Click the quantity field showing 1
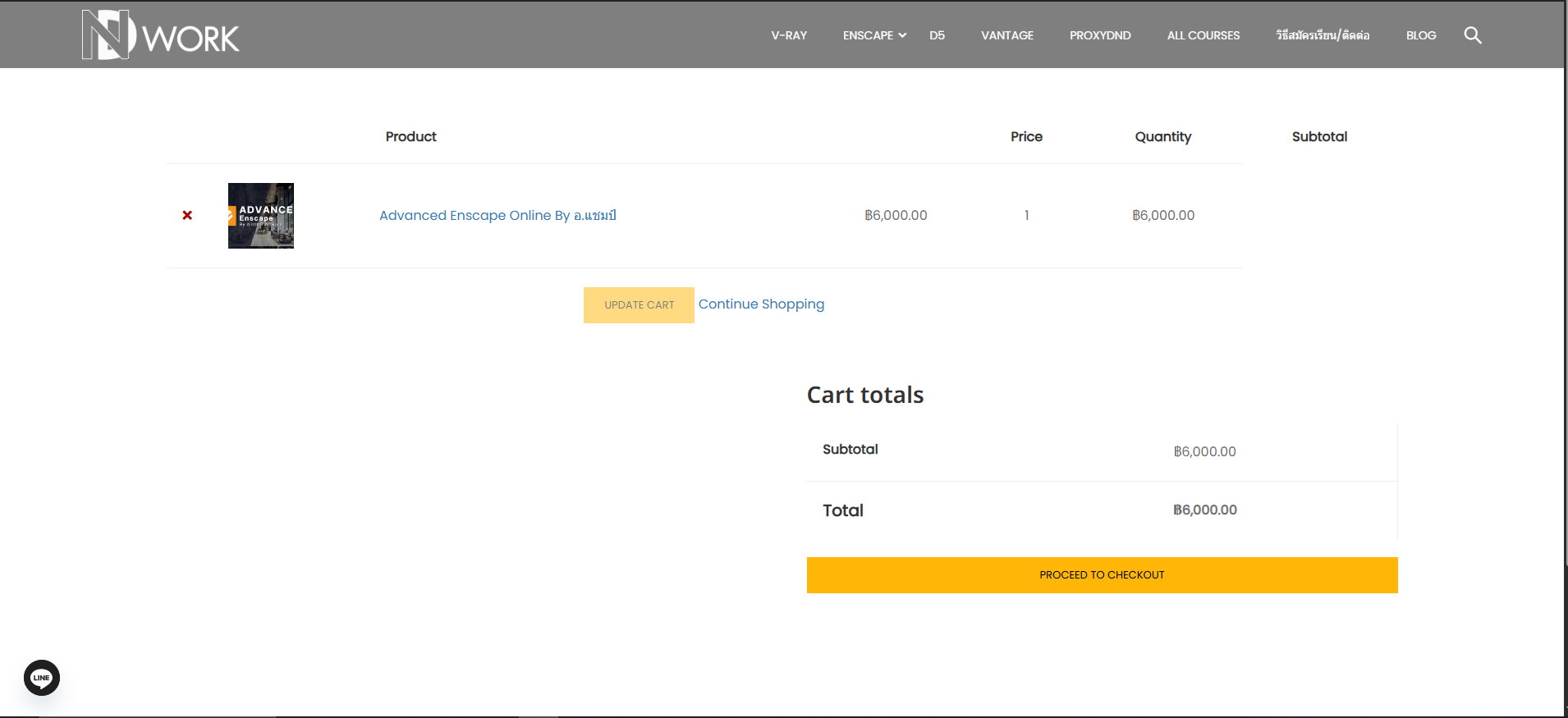This screenshot has height=718, width=1568. pyautogui.click(x=1026, y=215)
